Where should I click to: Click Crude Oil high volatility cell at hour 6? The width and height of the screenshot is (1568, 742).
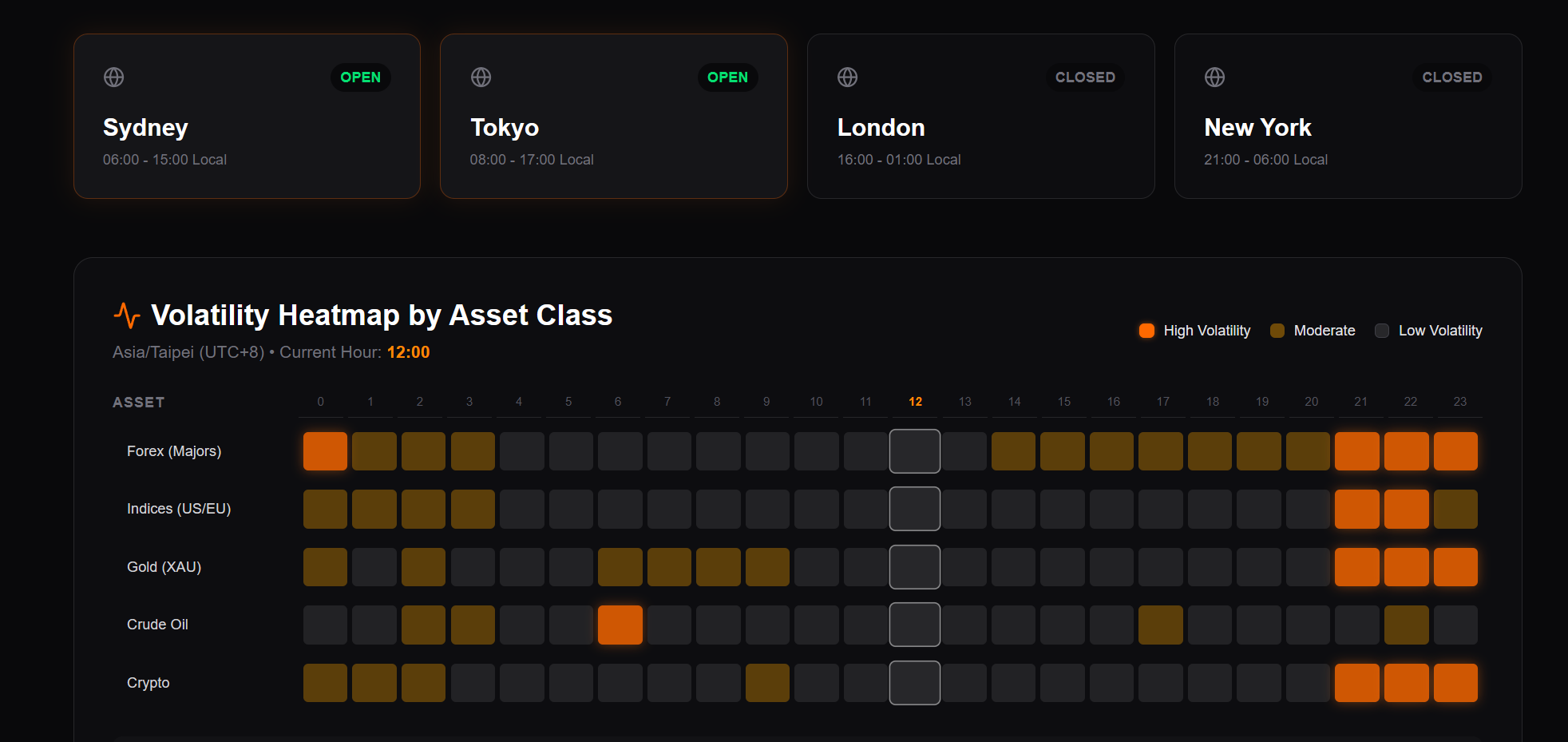tap(620, 625)
